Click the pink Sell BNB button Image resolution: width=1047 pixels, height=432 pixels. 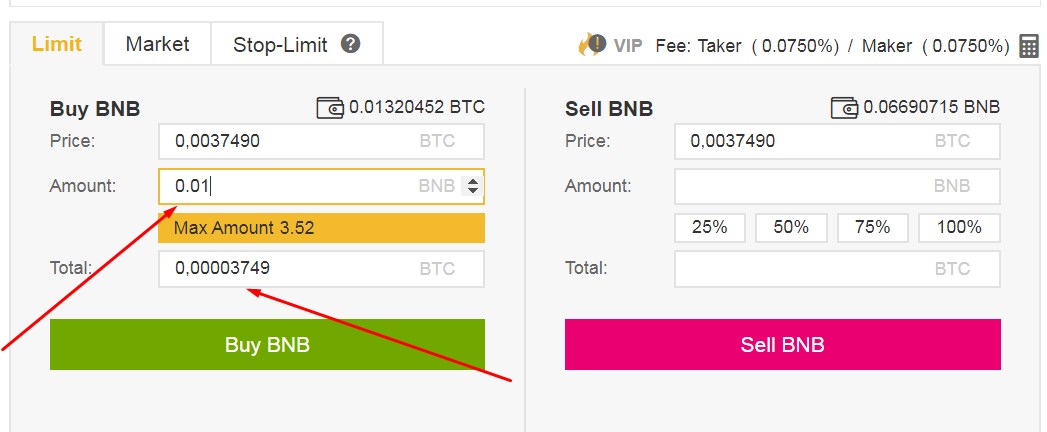(x=783, y=345)
